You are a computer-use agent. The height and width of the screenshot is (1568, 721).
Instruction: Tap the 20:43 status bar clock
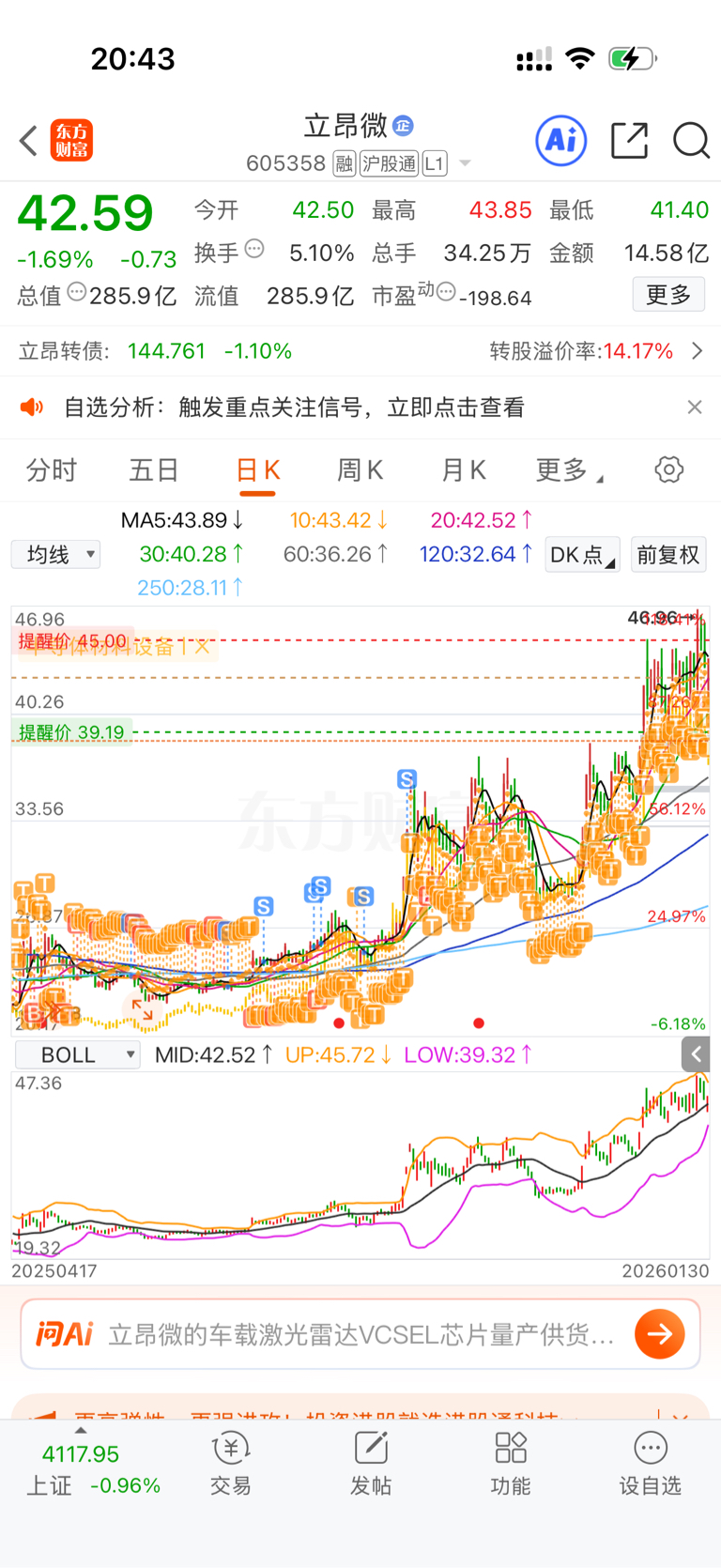click(133, 59)
